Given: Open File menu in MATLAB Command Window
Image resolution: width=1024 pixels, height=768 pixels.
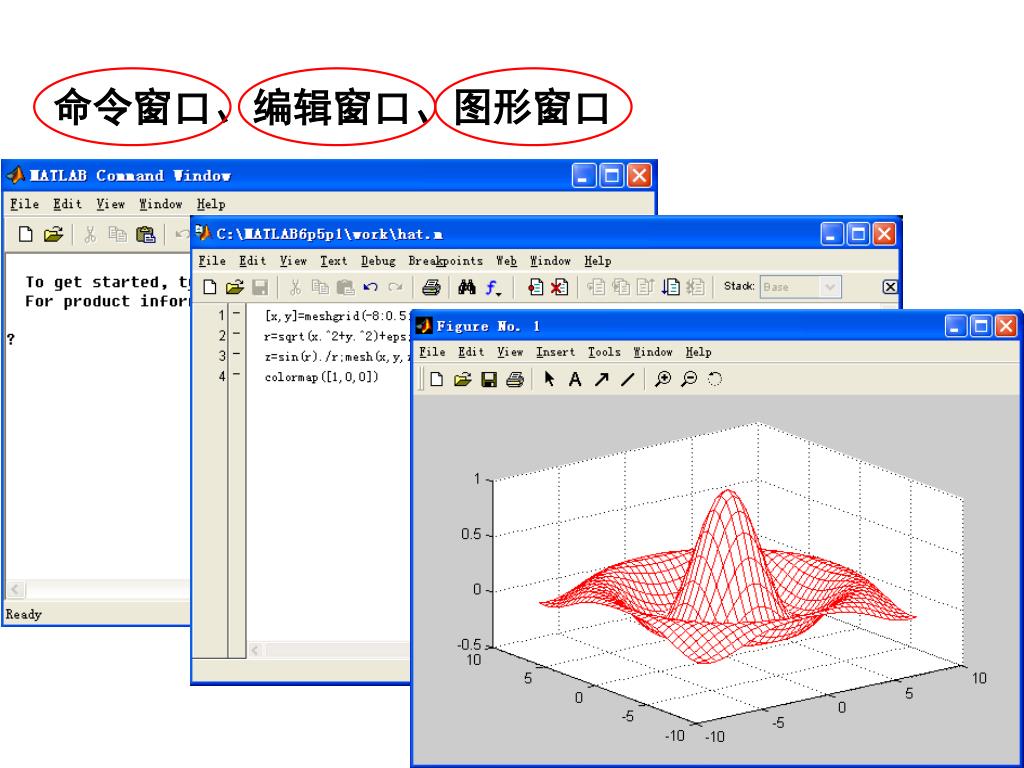Looking at the screenshot, I should [x=24, y=204].
